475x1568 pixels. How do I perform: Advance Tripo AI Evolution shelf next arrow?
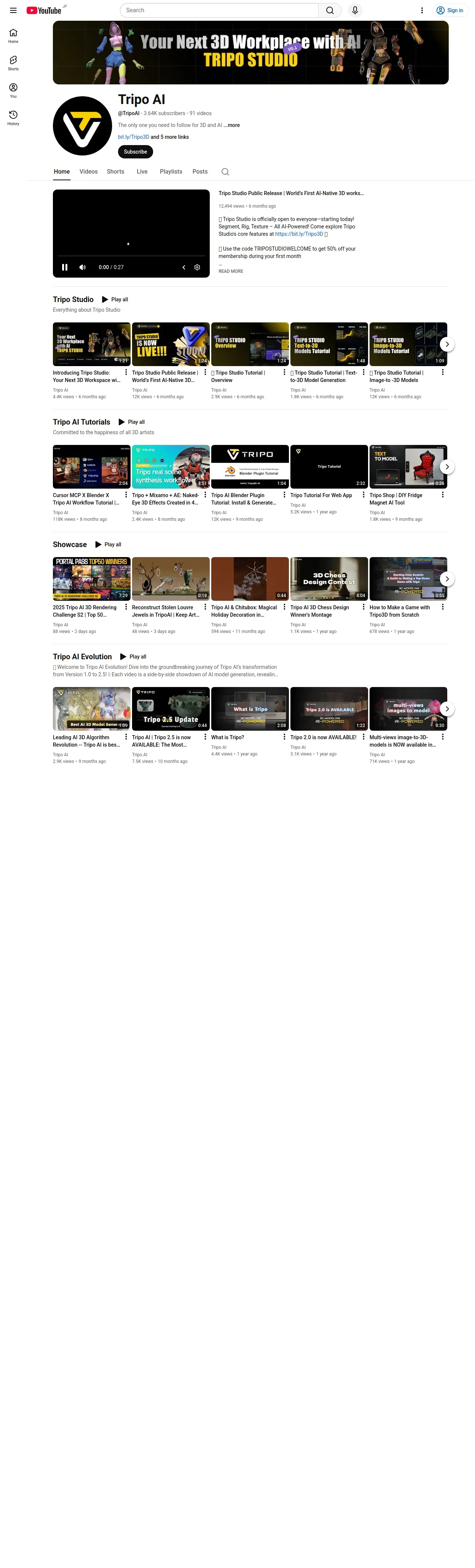click(x=447, y=708)
